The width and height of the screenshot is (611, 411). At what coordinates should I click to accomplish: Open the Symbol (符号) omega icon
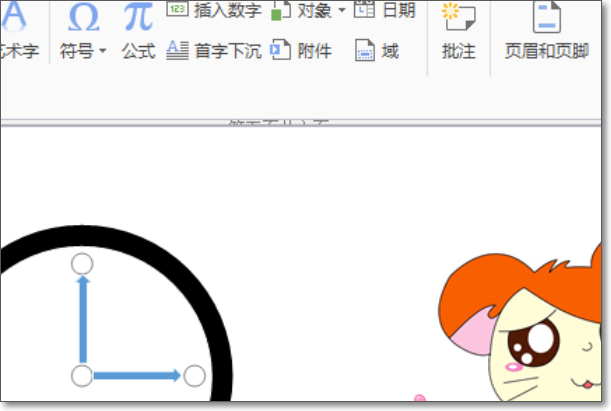pyautogui.click(x=83, y=18)
